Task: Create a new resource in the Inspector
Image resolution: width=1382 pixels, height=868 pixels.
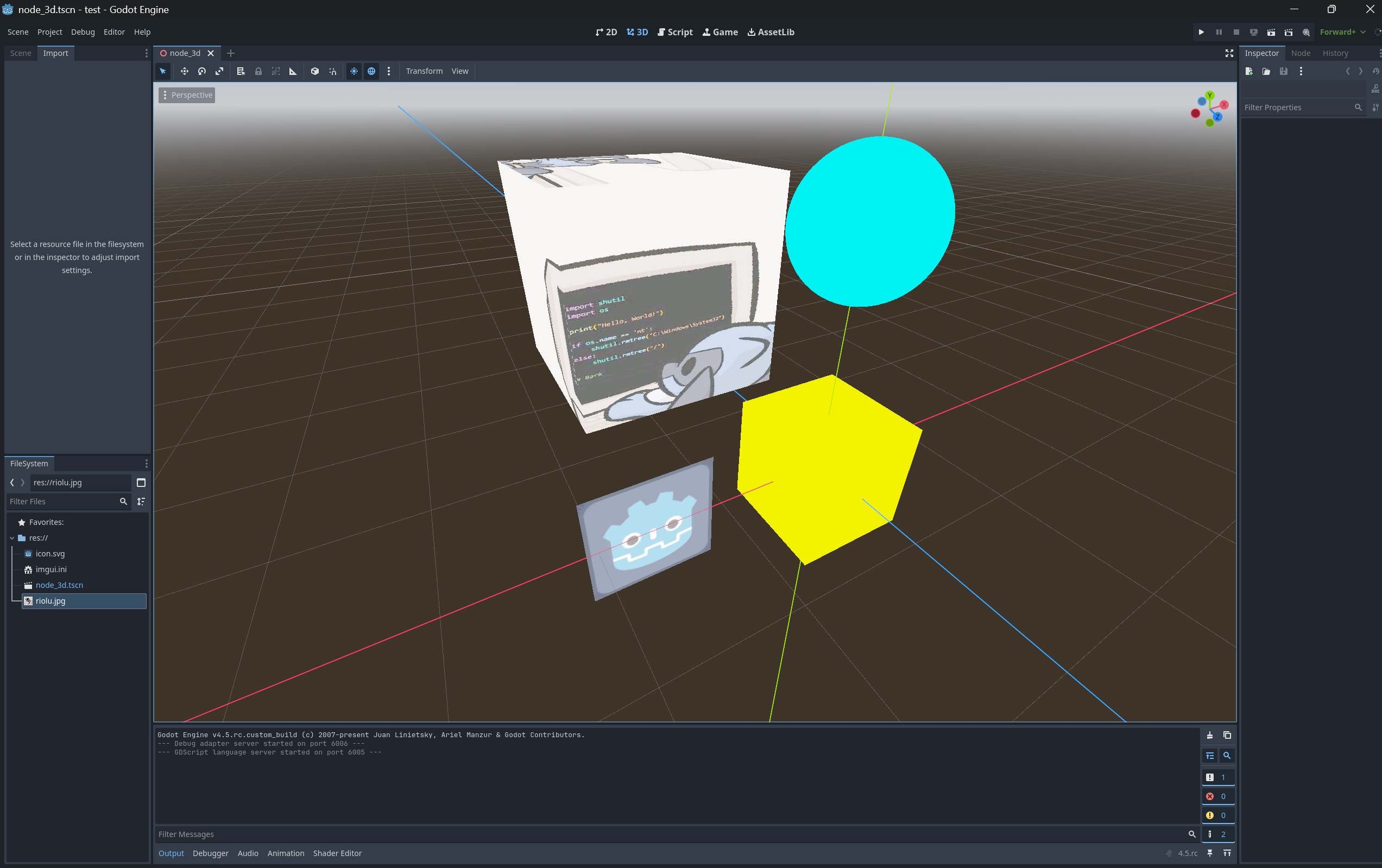Action: pyautogui.click(x=1249, y=71)
